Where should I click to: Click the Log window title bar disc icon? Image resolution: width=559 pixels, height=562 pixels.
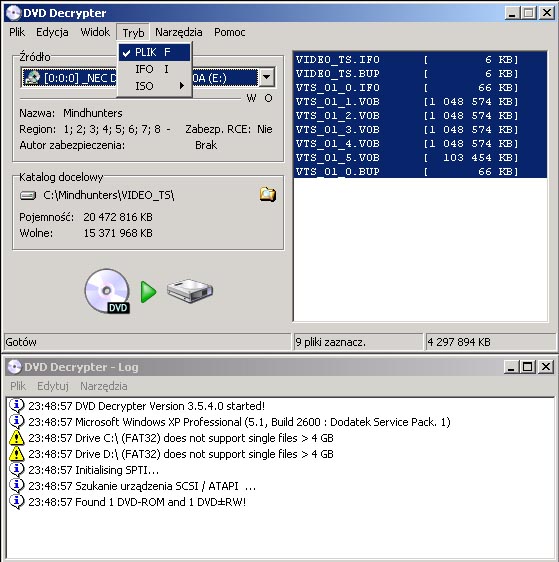pyautogui.click(x=15, y=367)
